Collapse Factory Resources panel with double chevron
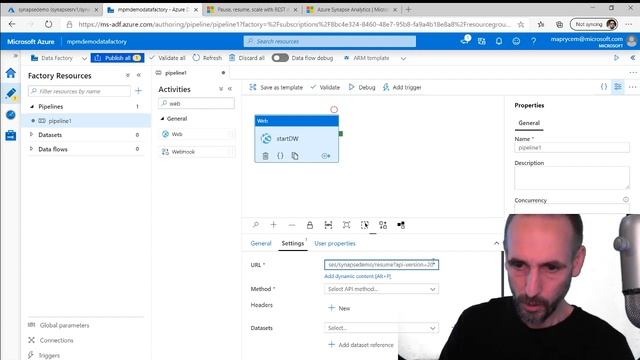 139,75
